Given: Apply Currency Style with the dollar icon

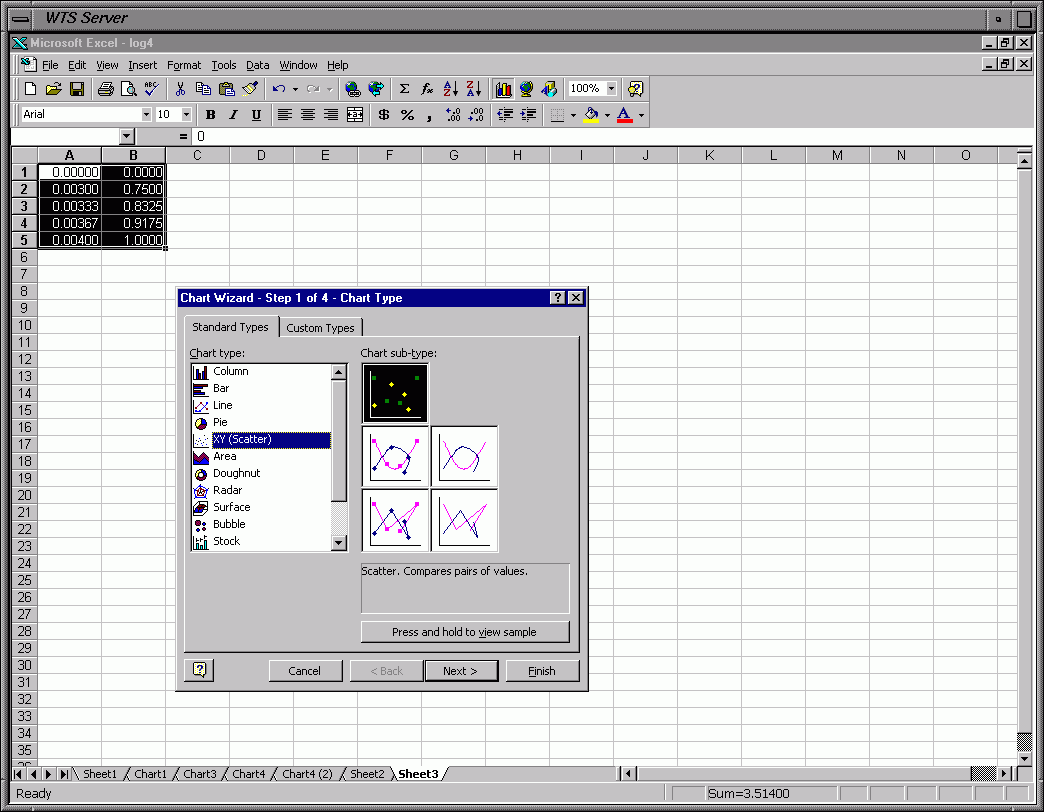Looking at the screenshot, I should pos(384,115).
